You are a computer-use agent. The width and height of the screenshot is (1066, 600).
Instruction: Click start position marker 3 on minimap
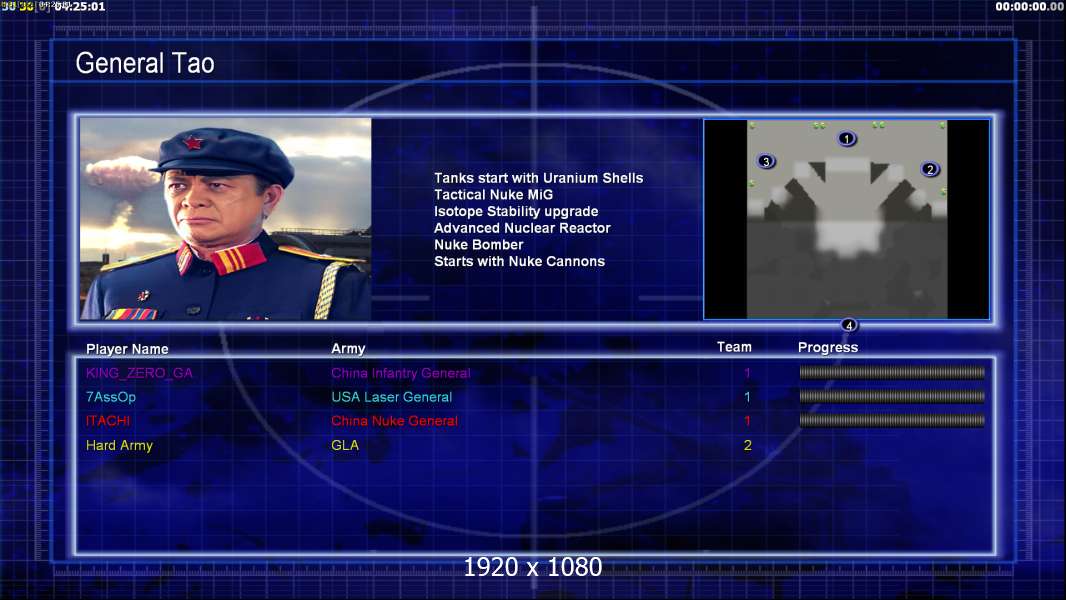tap(766, 161)
